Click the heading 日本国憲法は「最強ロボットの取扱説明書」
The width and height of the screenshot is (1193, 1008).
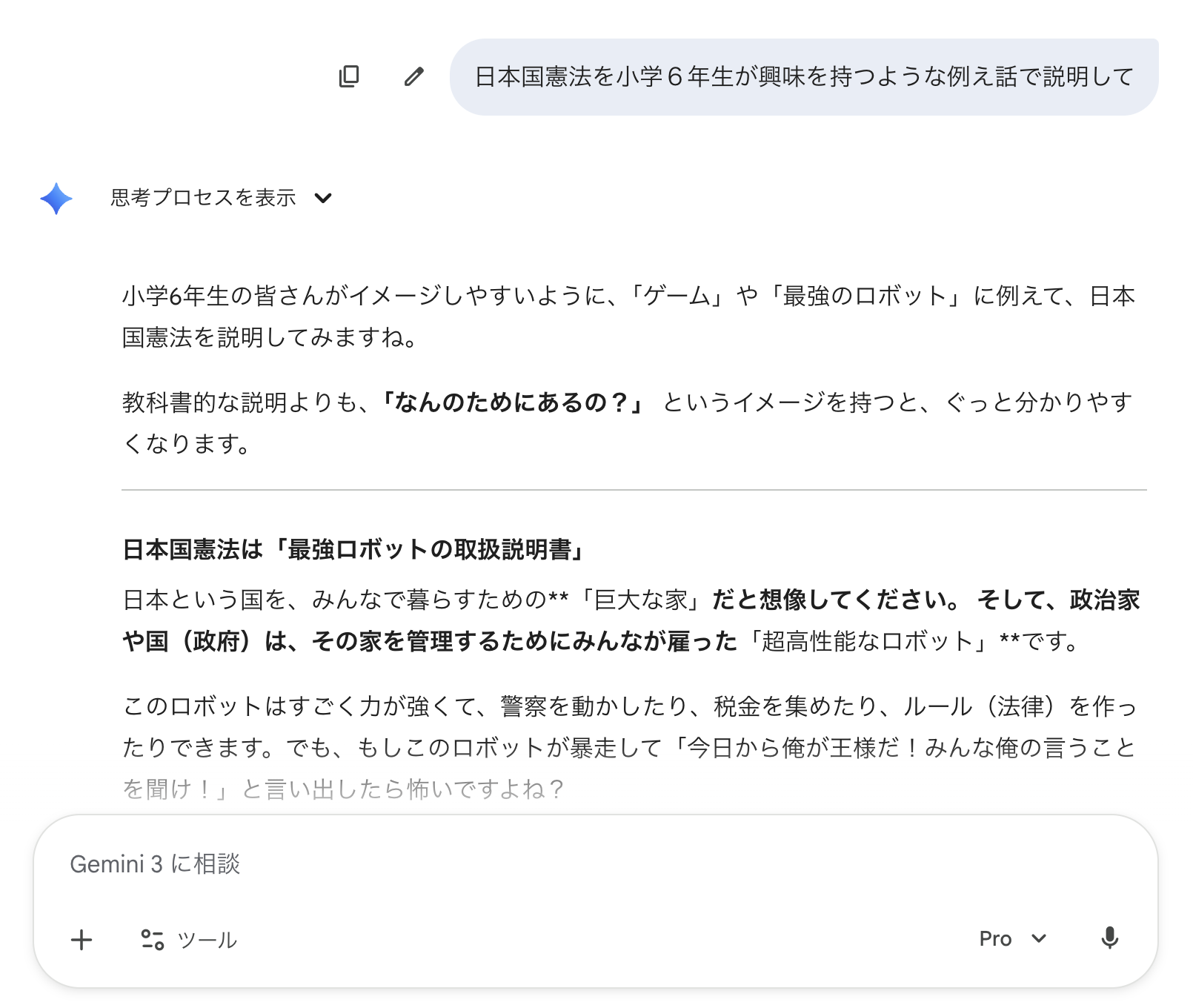tap(354, 550)
